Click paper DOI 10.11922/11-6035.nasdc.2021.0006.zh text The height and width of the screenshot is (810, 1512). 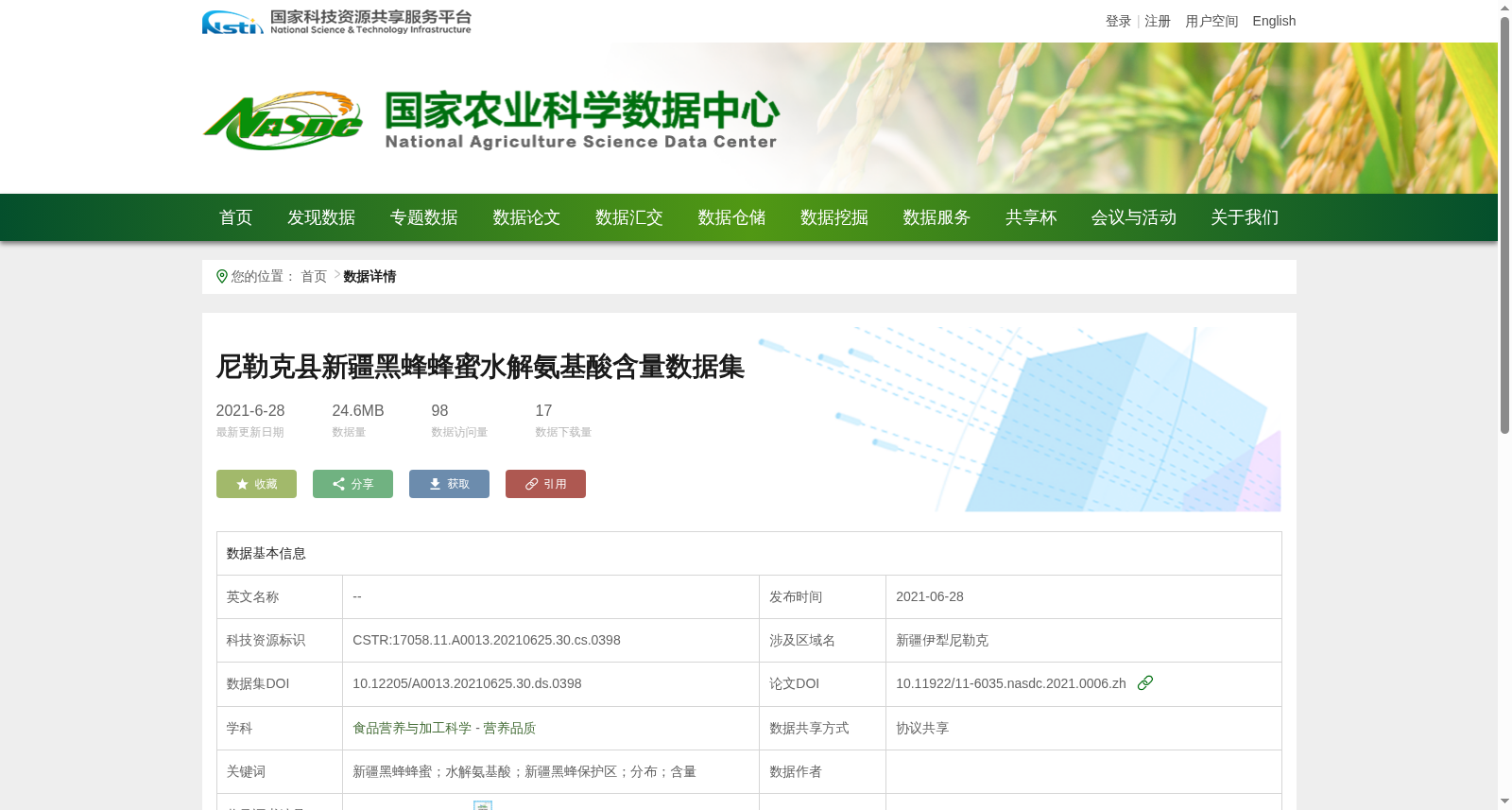tap(1011, 683)
